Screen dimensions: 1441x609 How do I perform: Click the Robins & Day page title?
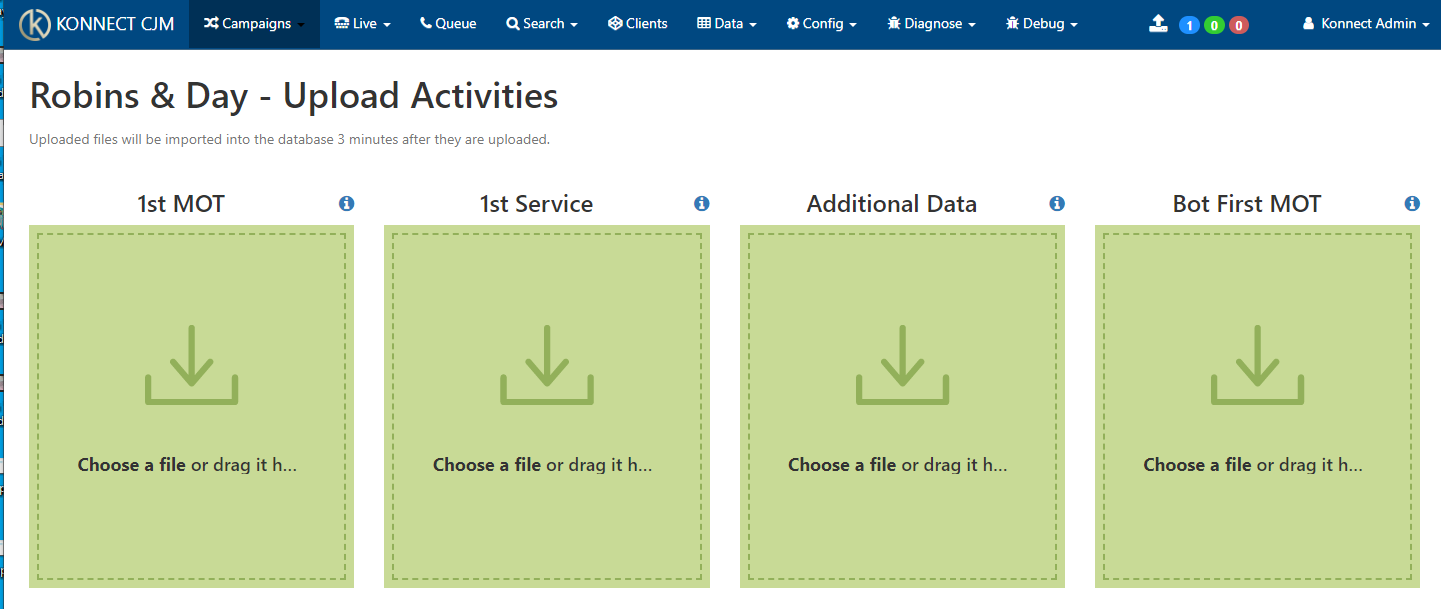click(x=294, y=96)
